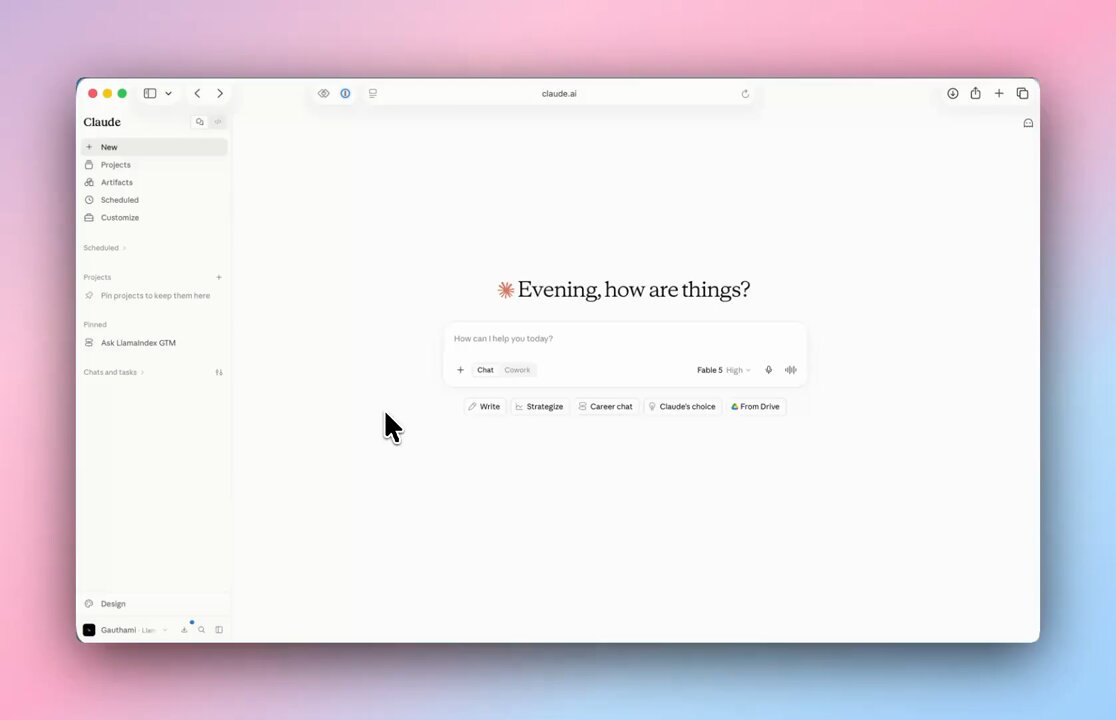The image size is (1116, 720).
Task: Select the code mode icon beside Claude logo
Action: (219, 122)
